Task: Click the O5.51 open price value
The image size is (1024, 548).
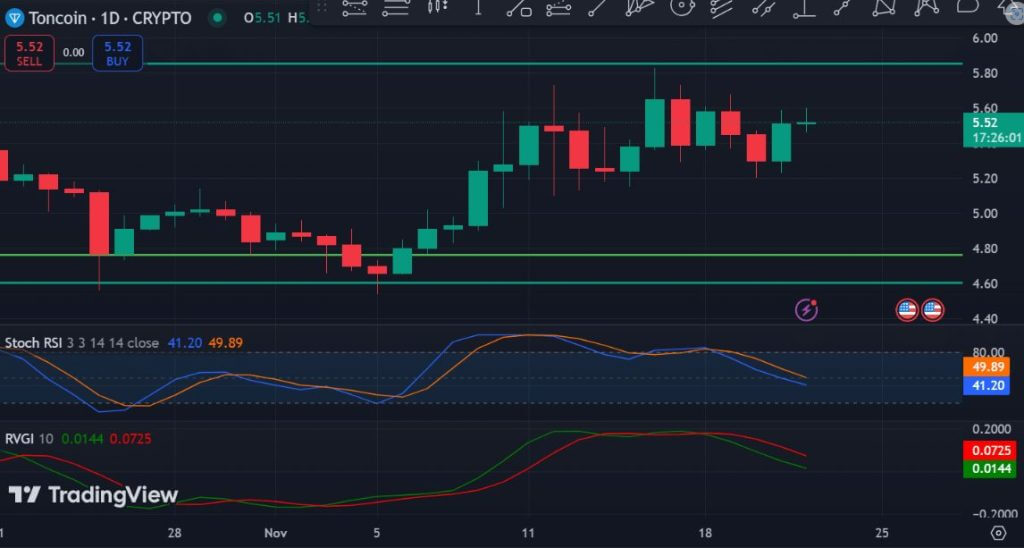Action: point(263,18)
